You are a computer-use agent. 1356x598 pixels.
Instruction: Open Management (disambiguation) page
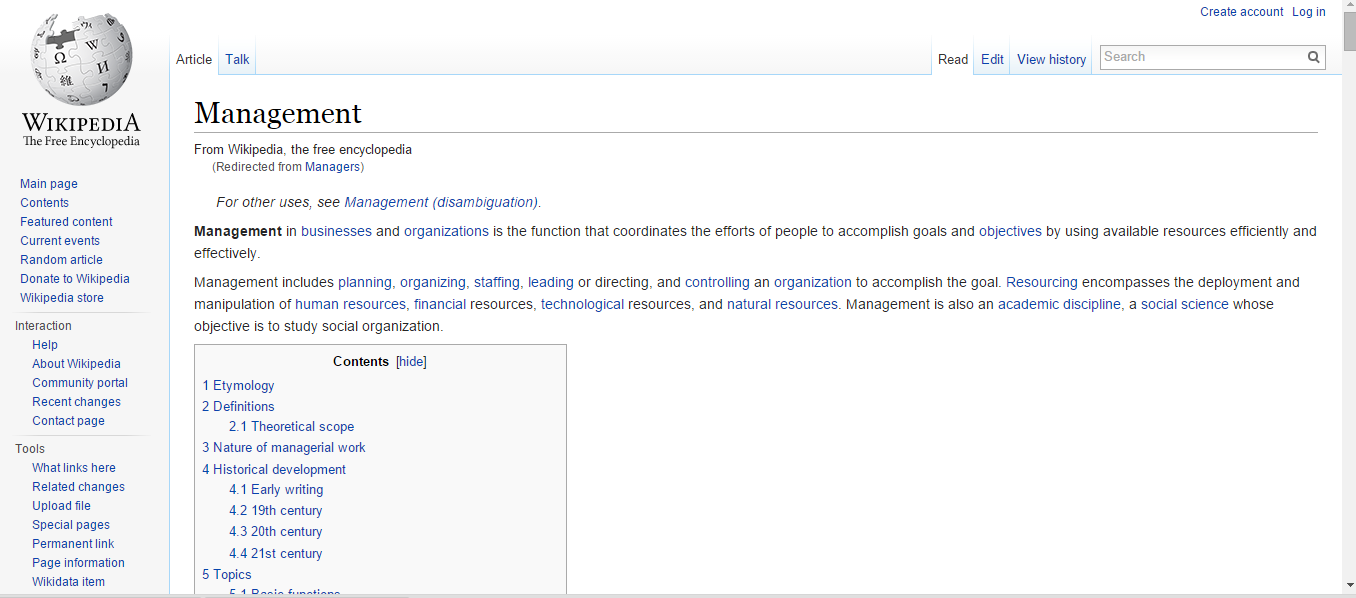pyautogui.click(x=440, y=202)
